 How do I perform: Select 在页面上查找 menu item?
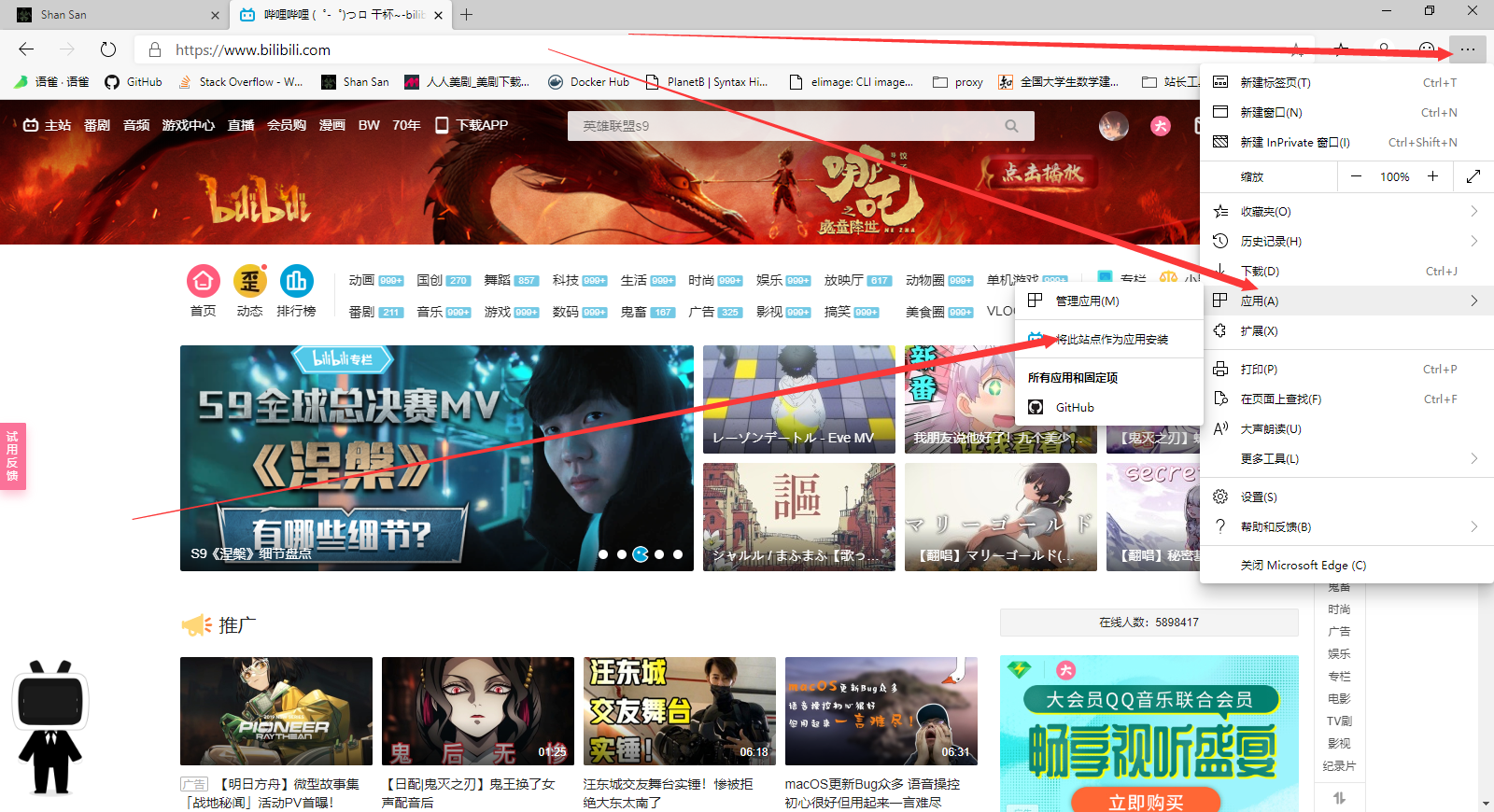tap(1346, 399)
